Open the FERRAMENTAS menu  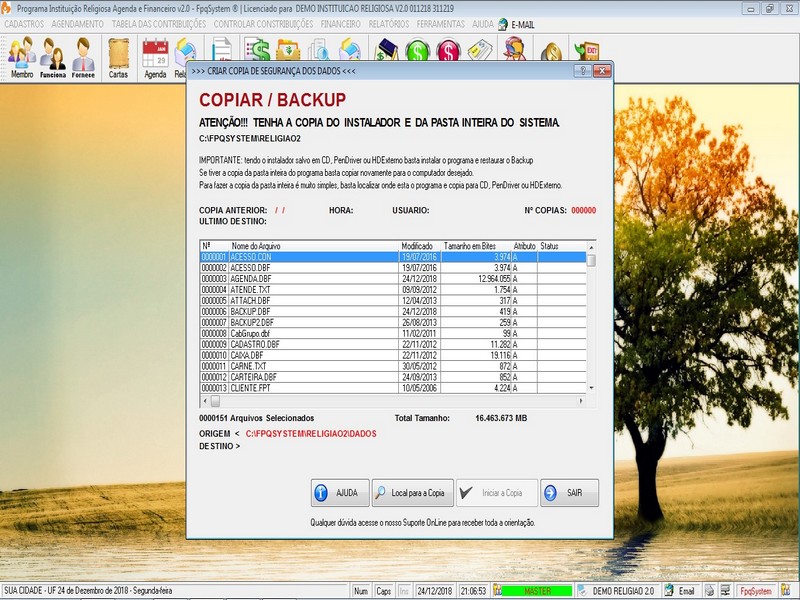441,24
